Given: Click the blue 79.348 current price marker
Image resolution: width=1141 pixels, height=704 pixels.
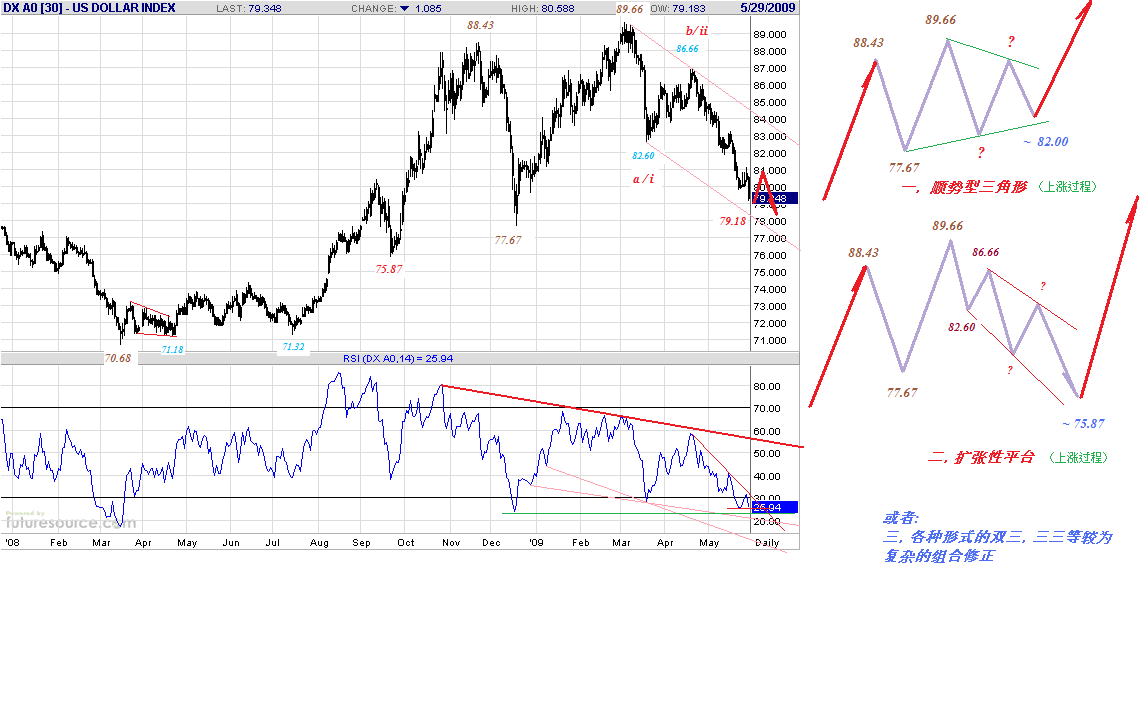Looking at the screenshot, I should pyautogui.click(x=774, y=198).
